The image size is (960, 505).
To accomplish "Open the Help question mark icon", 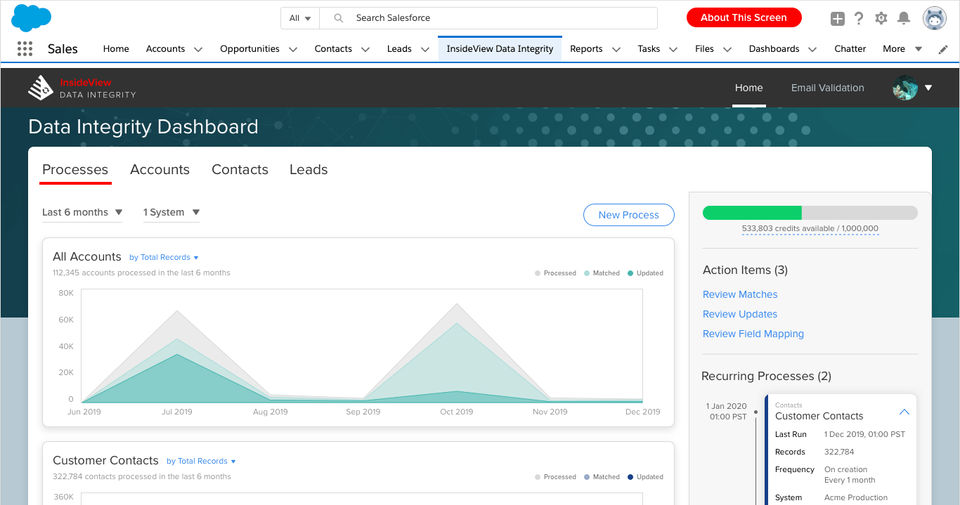I will (x=859, y=18).
